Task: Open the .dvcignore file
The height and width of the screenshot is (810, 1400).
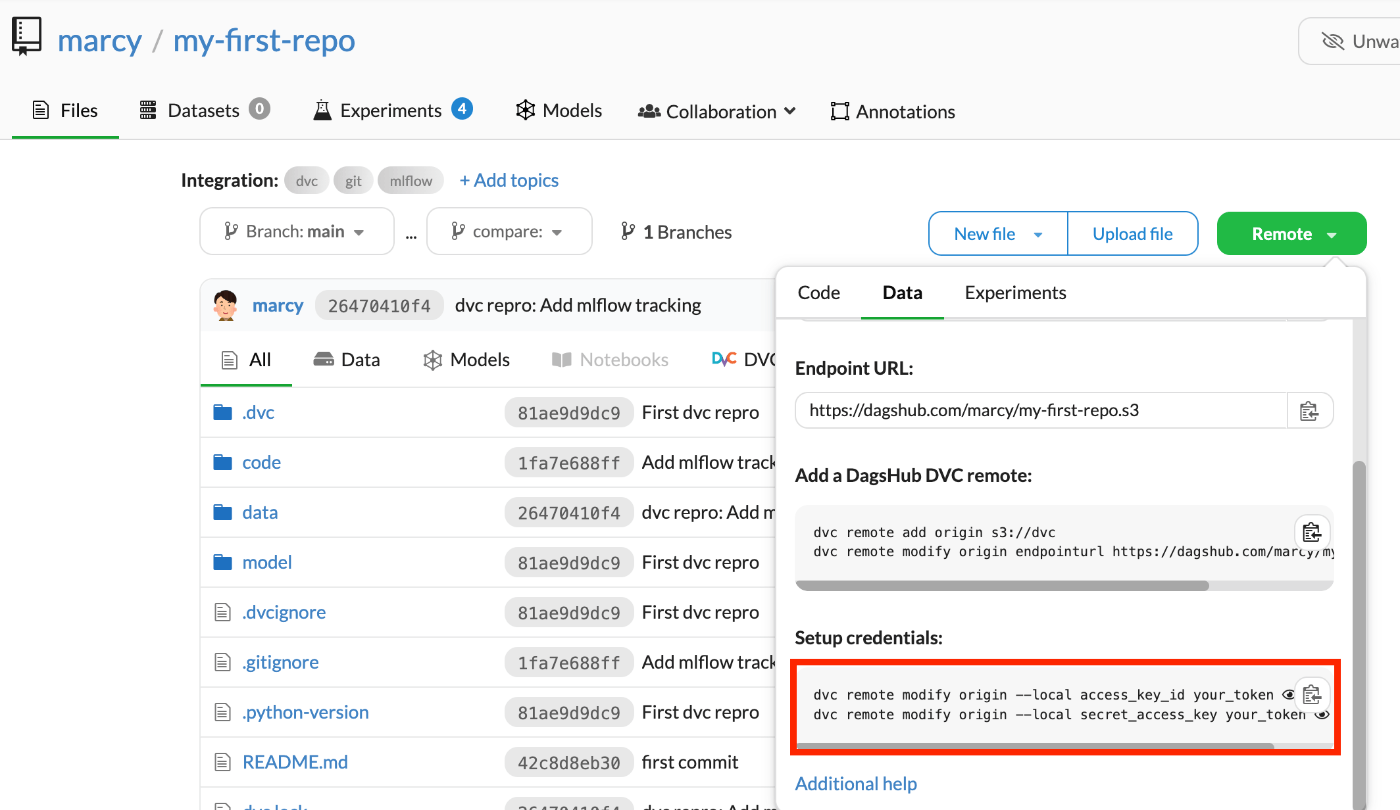Action: (x=284, y=612)
